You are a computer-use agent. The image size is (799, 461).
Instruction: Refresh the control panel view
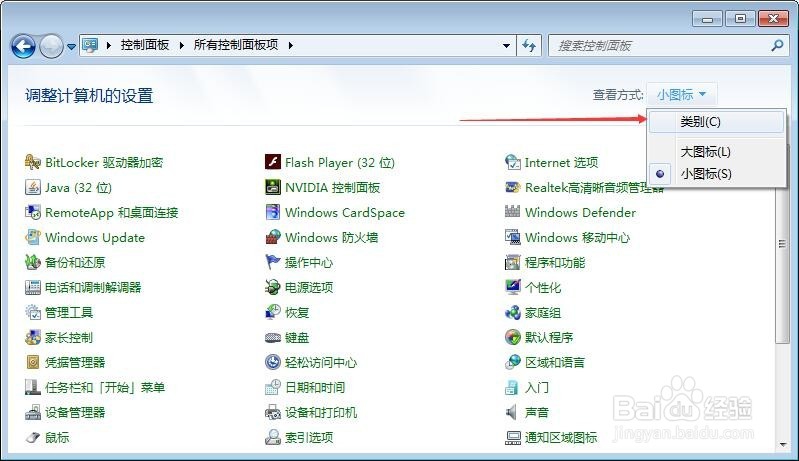point(529,46)
